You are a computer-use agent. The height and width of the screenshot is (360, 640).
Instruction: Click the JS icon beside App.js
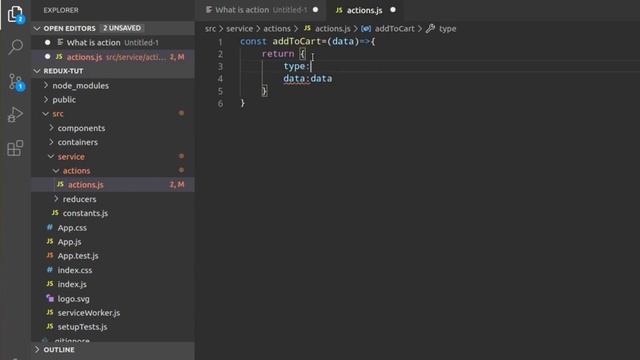click(x=50, y=242)
